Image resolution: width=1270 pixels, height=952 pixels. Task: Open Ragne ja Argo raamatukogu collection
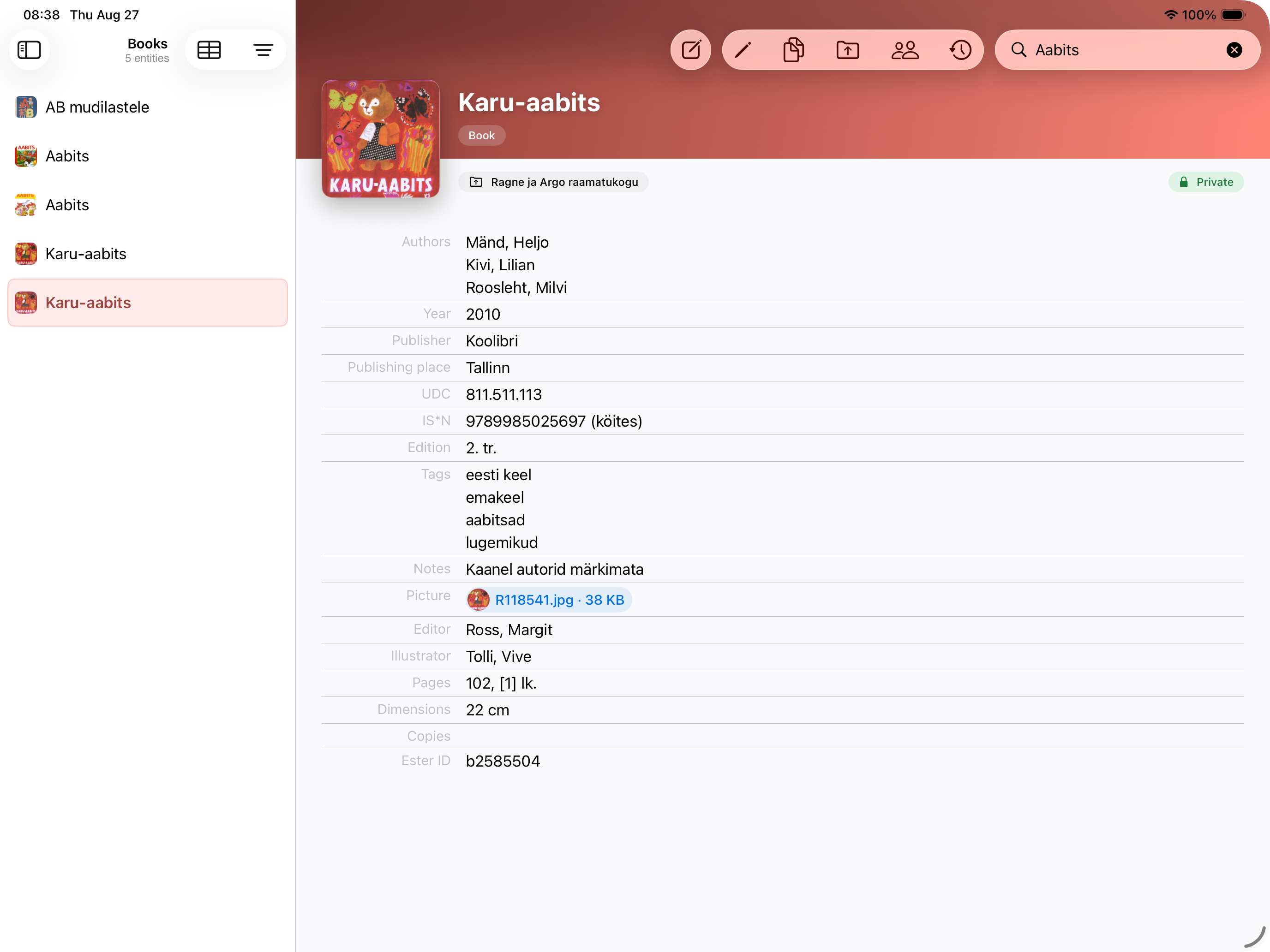pos(553,182)
